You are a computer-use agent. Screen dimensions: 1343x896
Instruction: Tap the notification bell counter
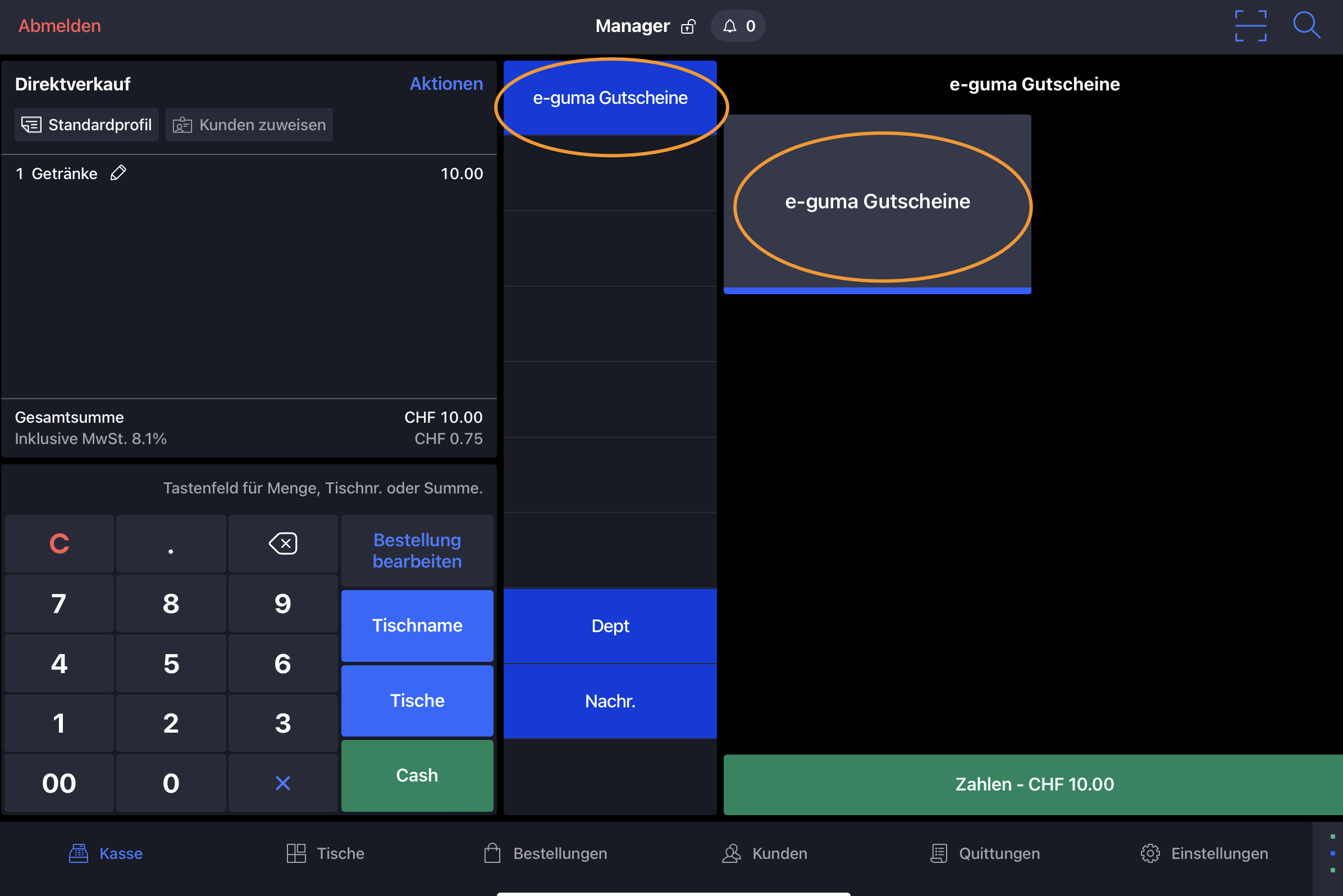click(x=738, y=26)
